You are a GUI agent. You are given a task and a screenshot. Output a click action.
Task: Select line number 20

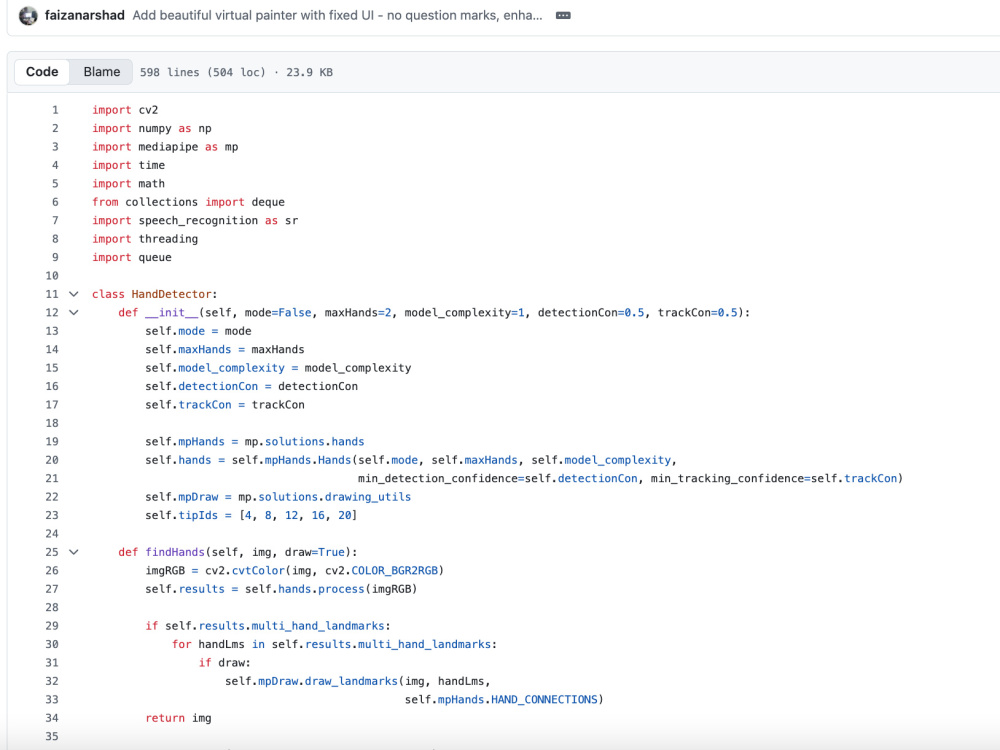(x=52, y=460)
